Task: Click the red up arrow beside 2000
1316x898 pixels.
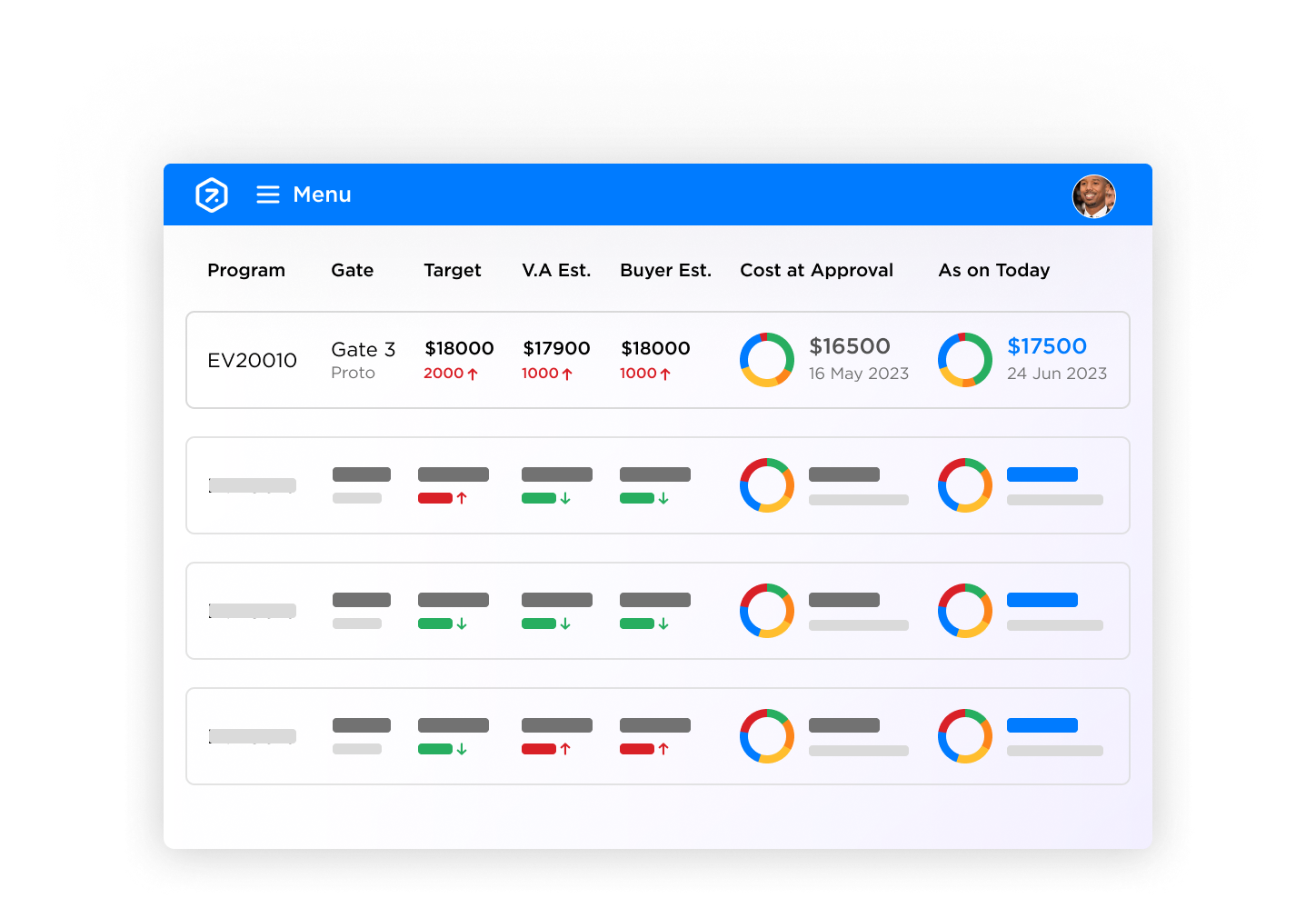Action: point(473,374)
